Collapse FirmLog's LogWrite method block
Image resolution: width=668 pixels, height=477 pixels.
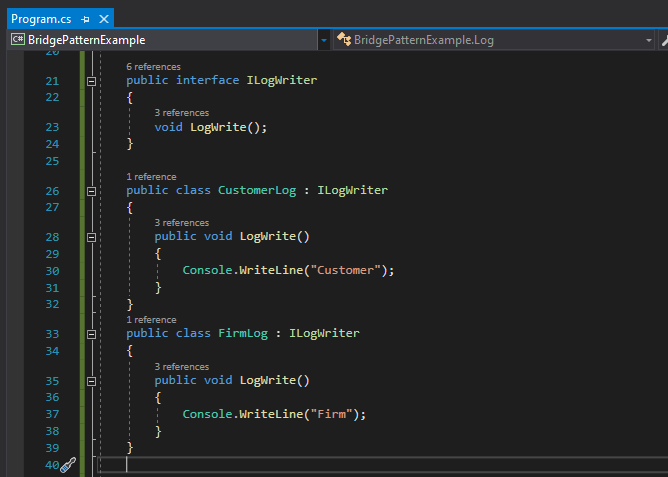pos(92,381)
